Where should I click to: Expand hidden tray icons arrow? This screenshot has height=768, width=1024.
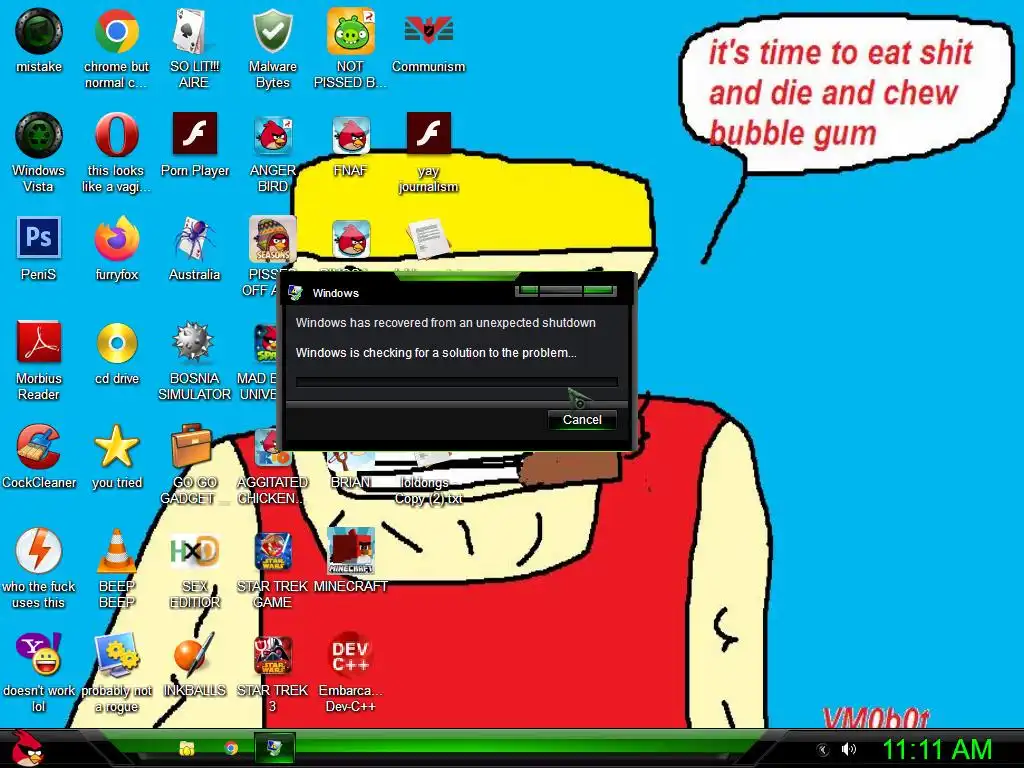click(823, 750)
